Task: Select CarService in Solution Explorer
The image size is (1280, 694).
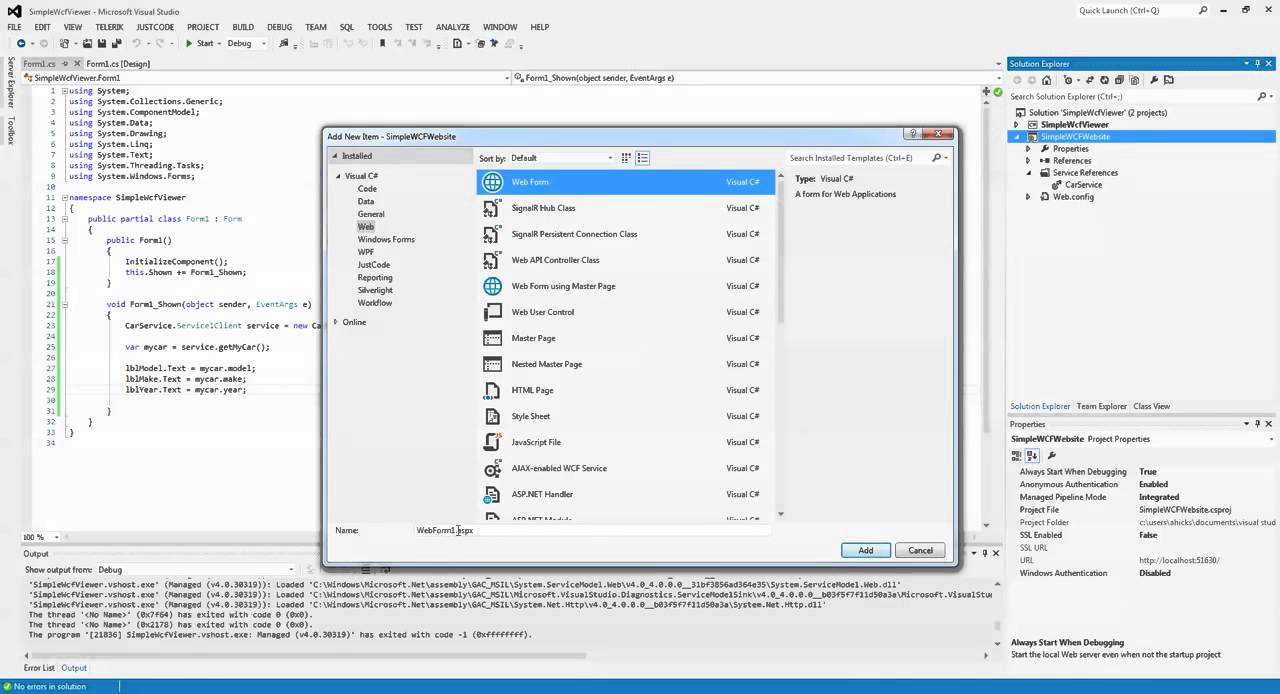Action: tap(1083, 185)
